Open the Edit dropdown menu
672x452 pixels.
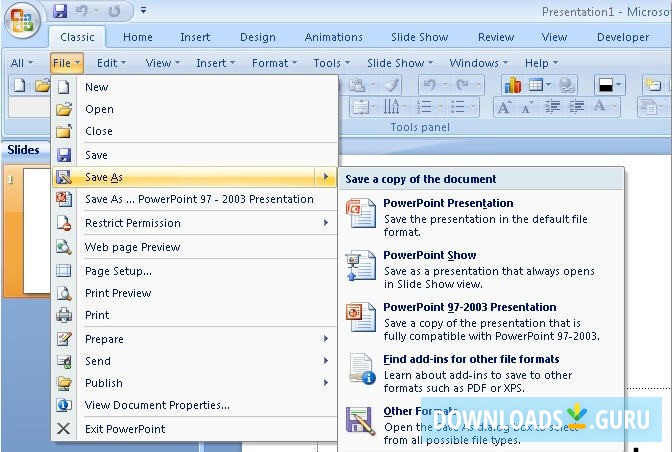pyautogui.click(x=111, y=63)
